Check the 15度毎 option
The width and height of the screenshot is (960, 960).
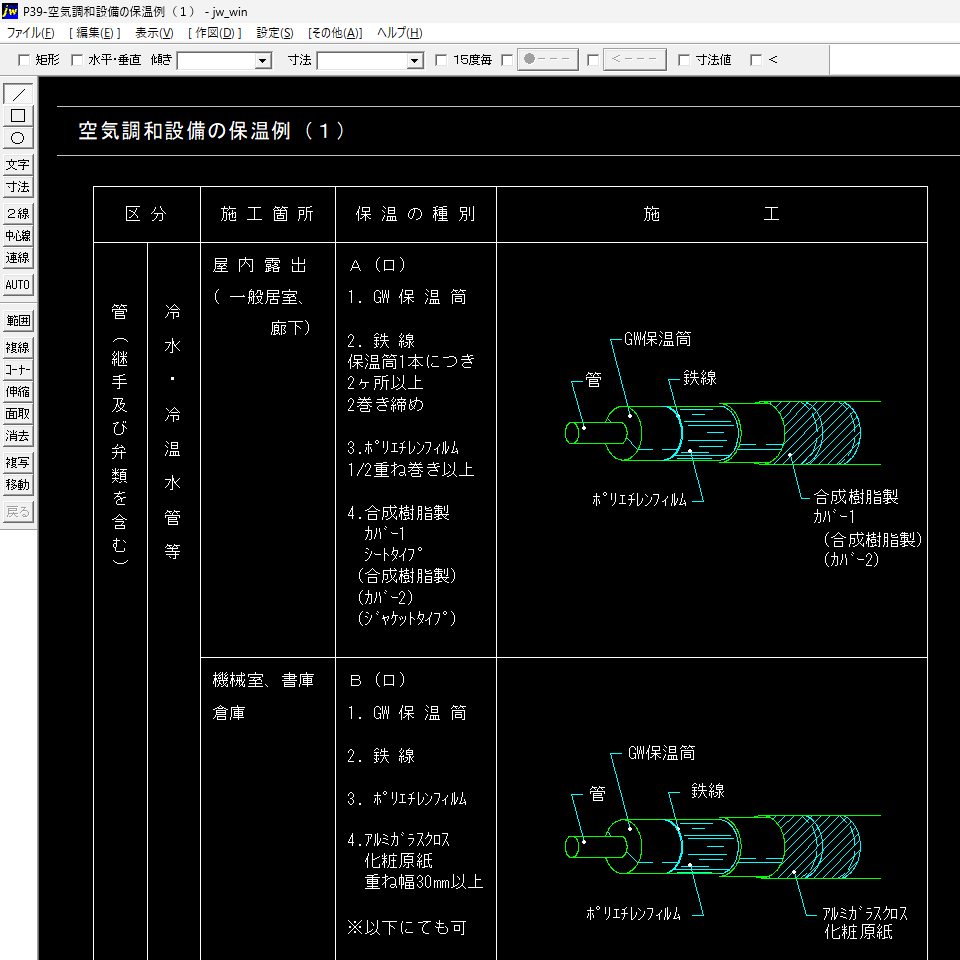(441, 60)
